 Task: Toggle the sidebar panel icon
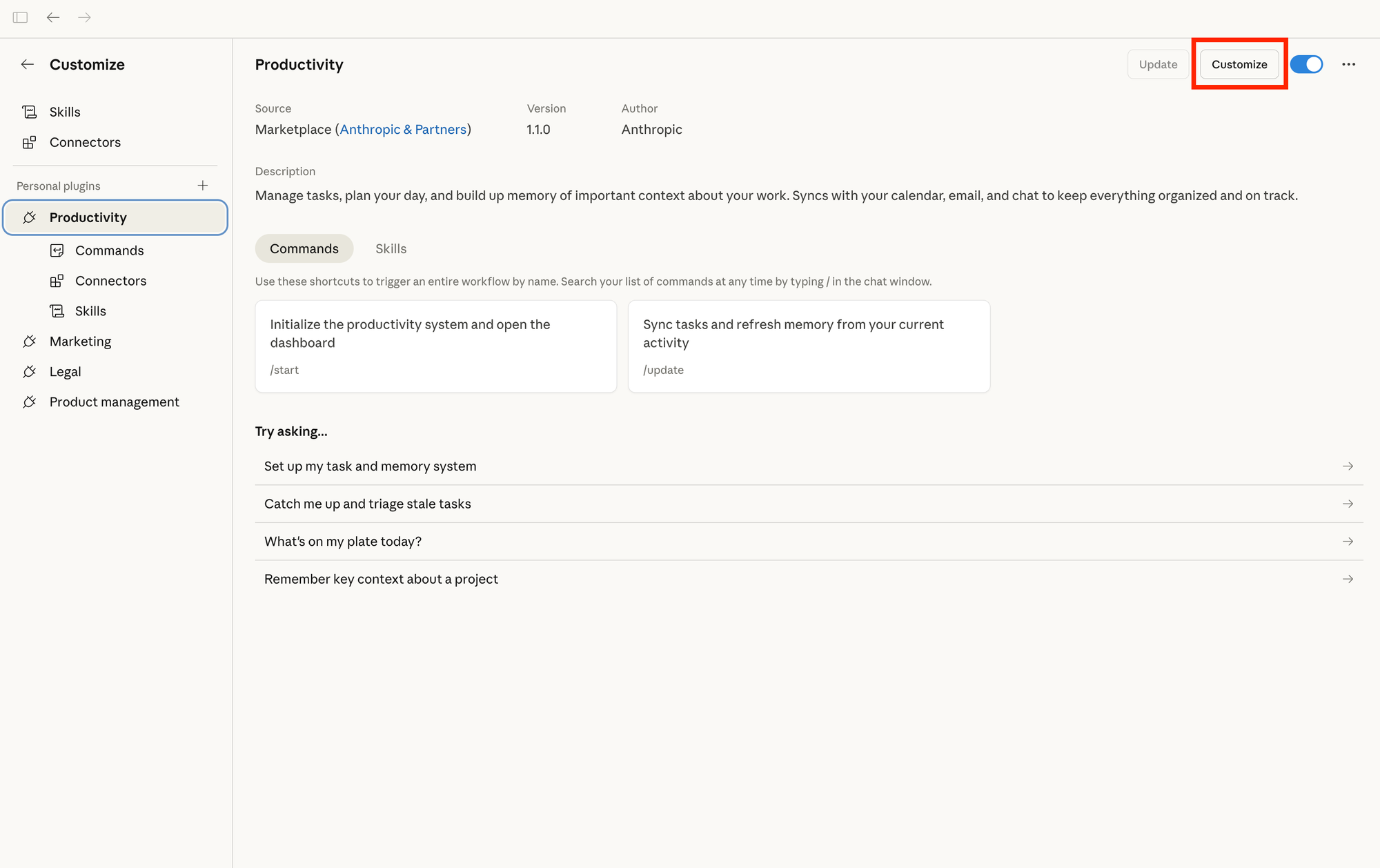tap(20, 17)
